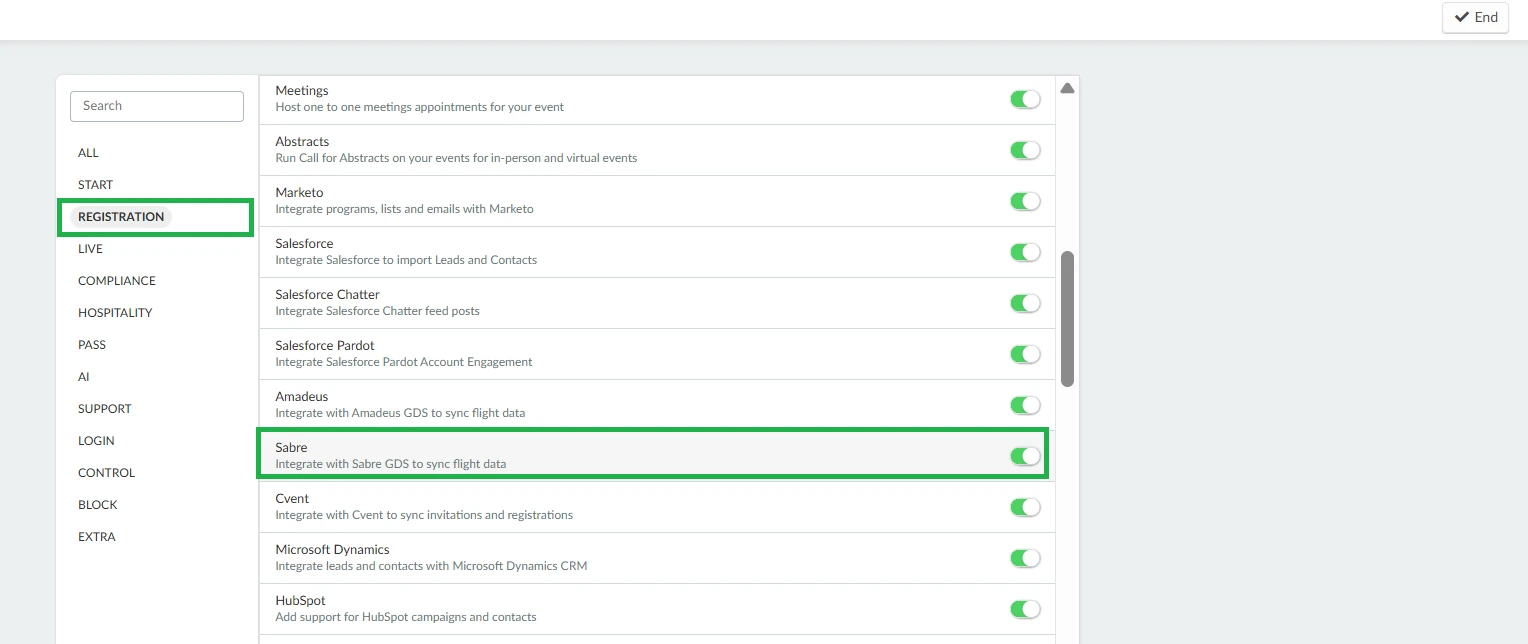
Task: Disable the Salesforce Pardot toggle
Action: 1025,354
